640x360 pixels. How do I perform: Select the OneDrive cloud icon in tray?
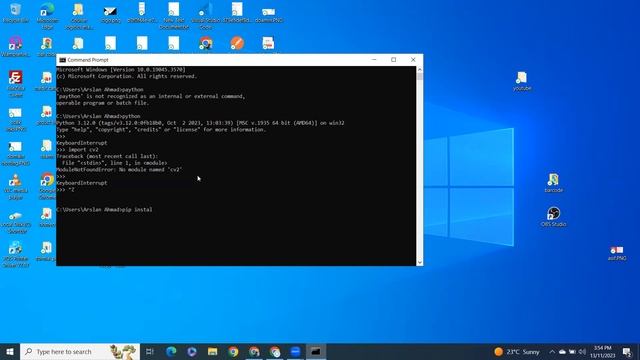coord(562,351)
